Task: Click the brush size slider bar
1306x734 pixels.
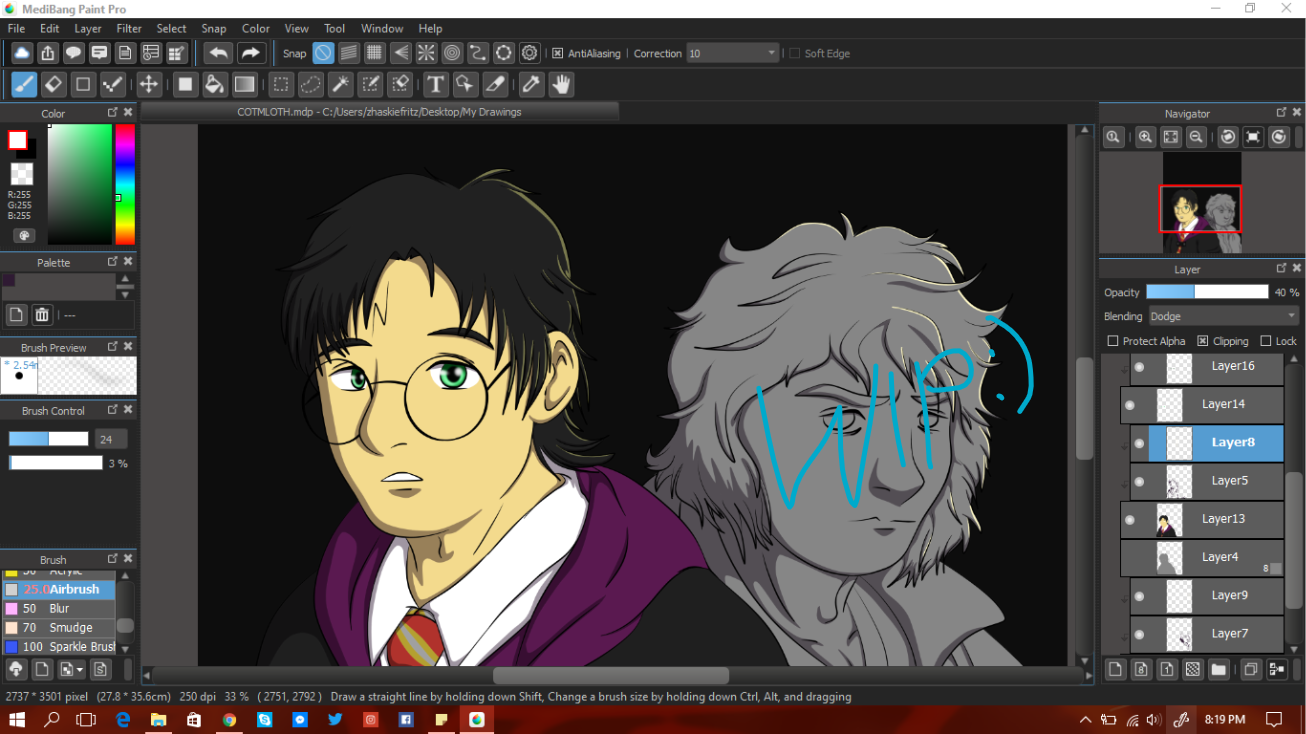Action: click(x=49, y=439)
